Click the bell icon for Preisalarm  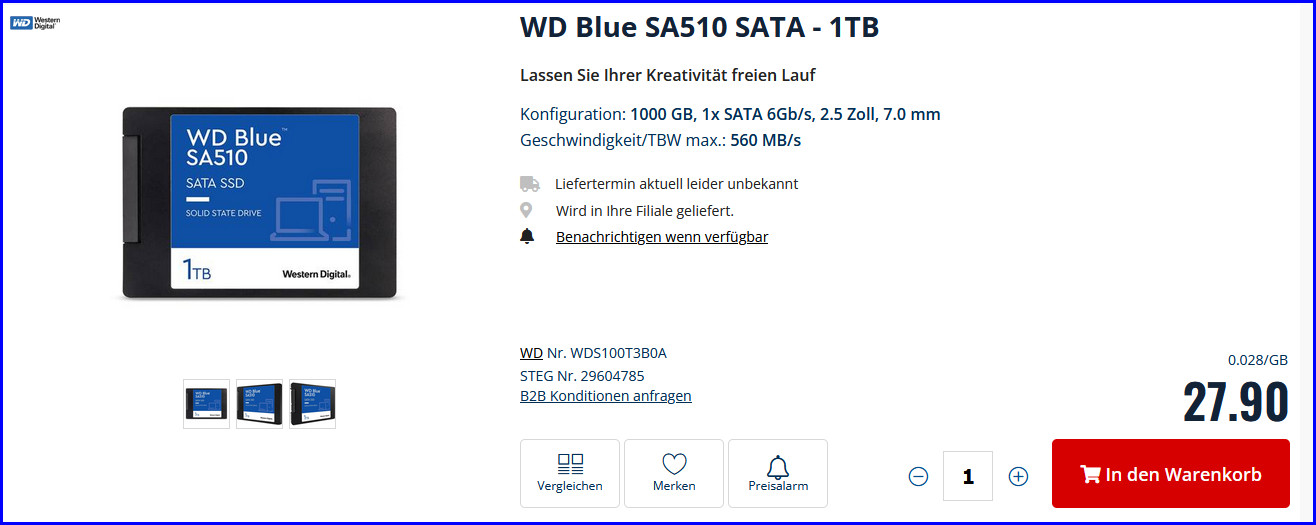pos(778,465)
